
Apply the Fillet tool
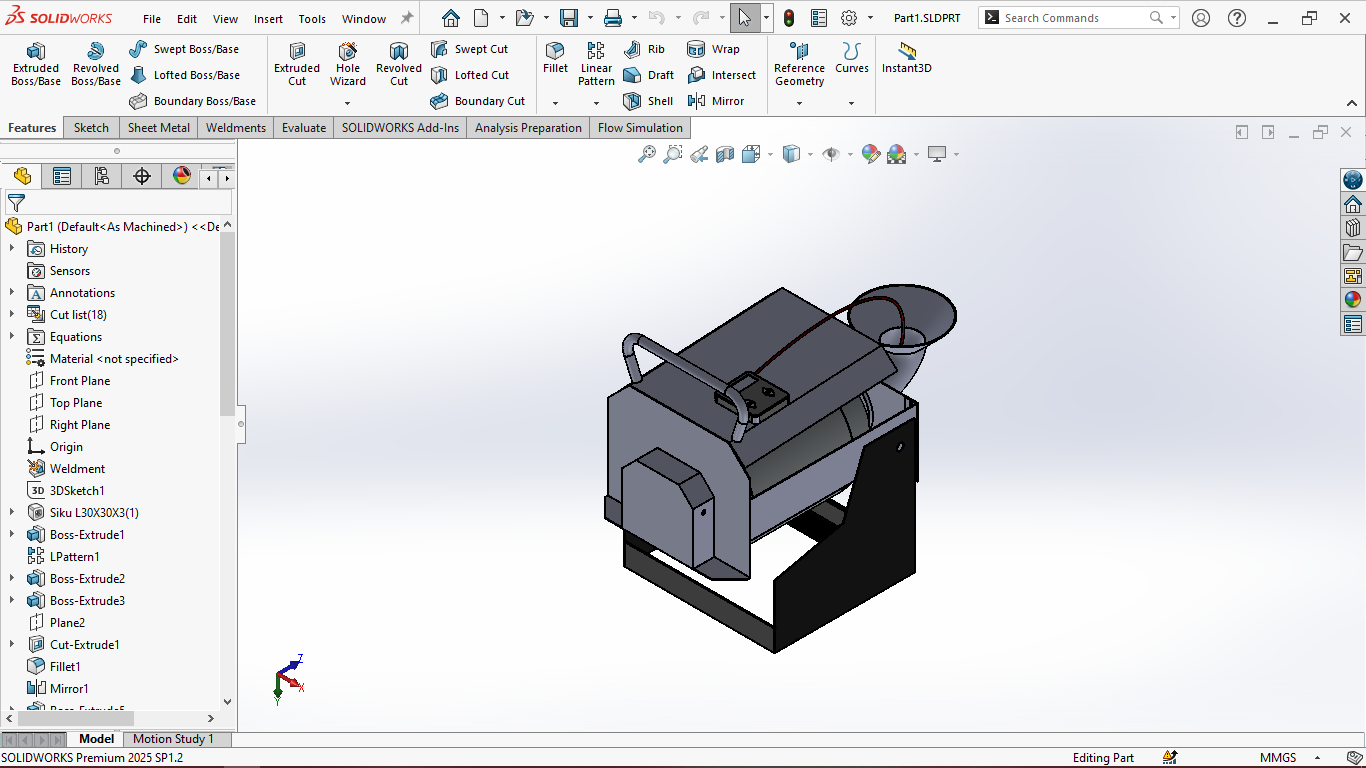click(555, 58)
